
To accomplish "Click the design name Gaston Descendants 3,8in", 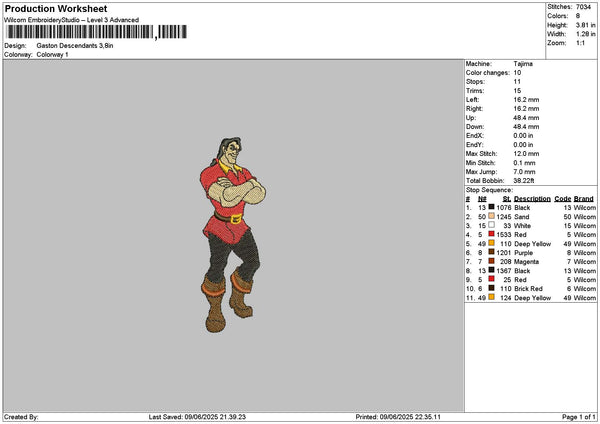I will point(75,46).
